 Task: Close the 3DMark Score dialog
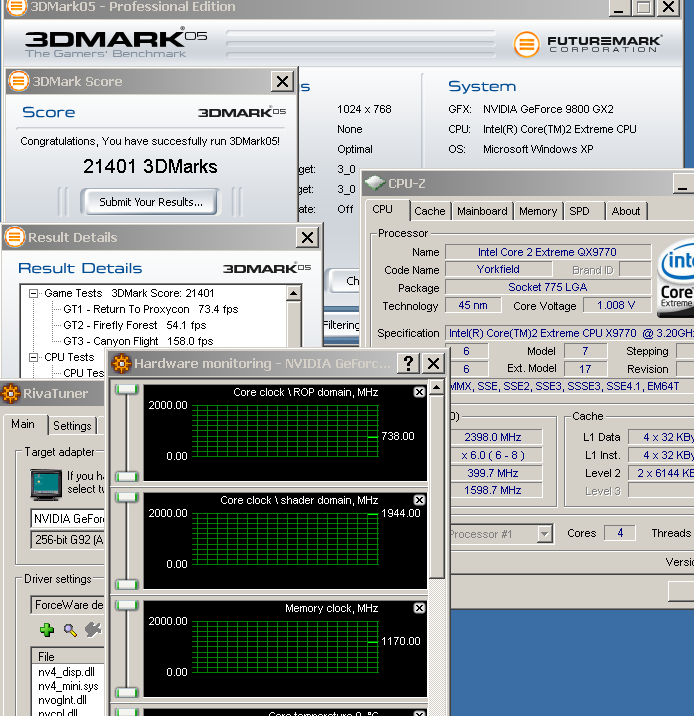[x=282, y=82]
